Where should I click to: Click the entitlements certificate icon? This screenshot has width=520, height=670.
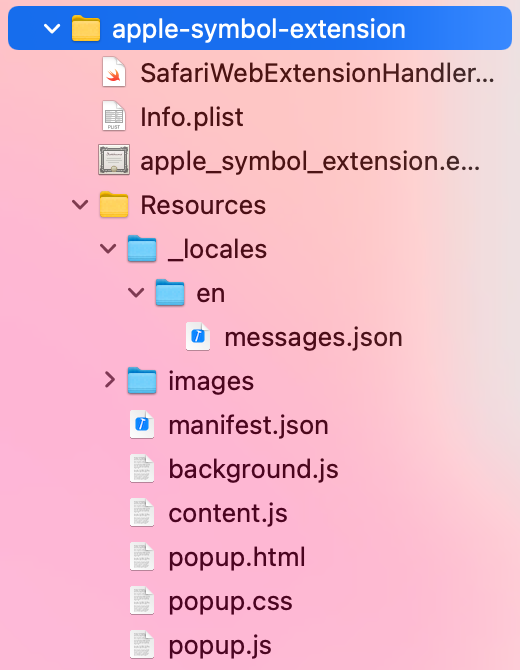coord(114,160)
